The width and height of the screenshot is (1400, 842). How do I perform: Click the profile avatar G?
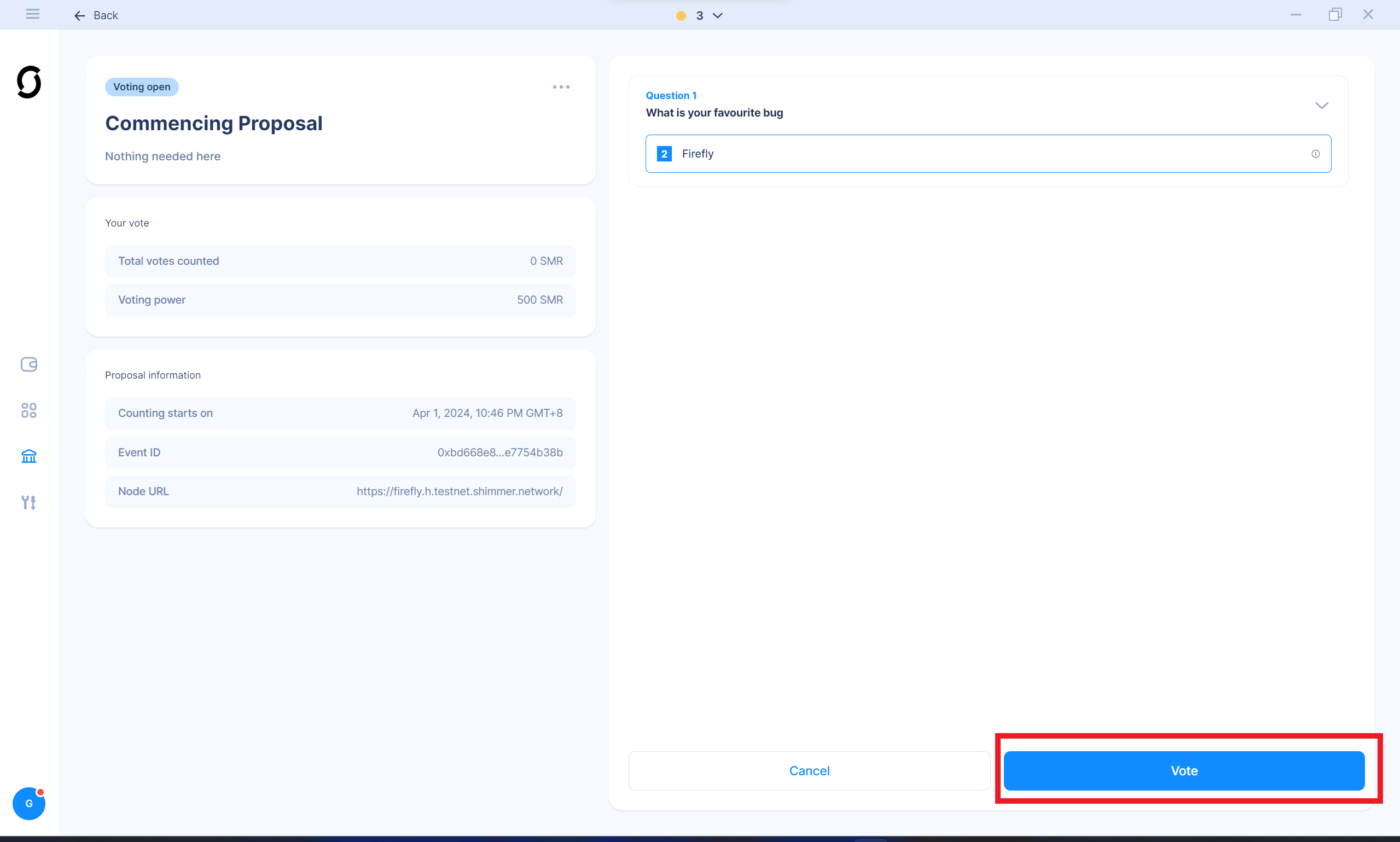tap(29, 803)
